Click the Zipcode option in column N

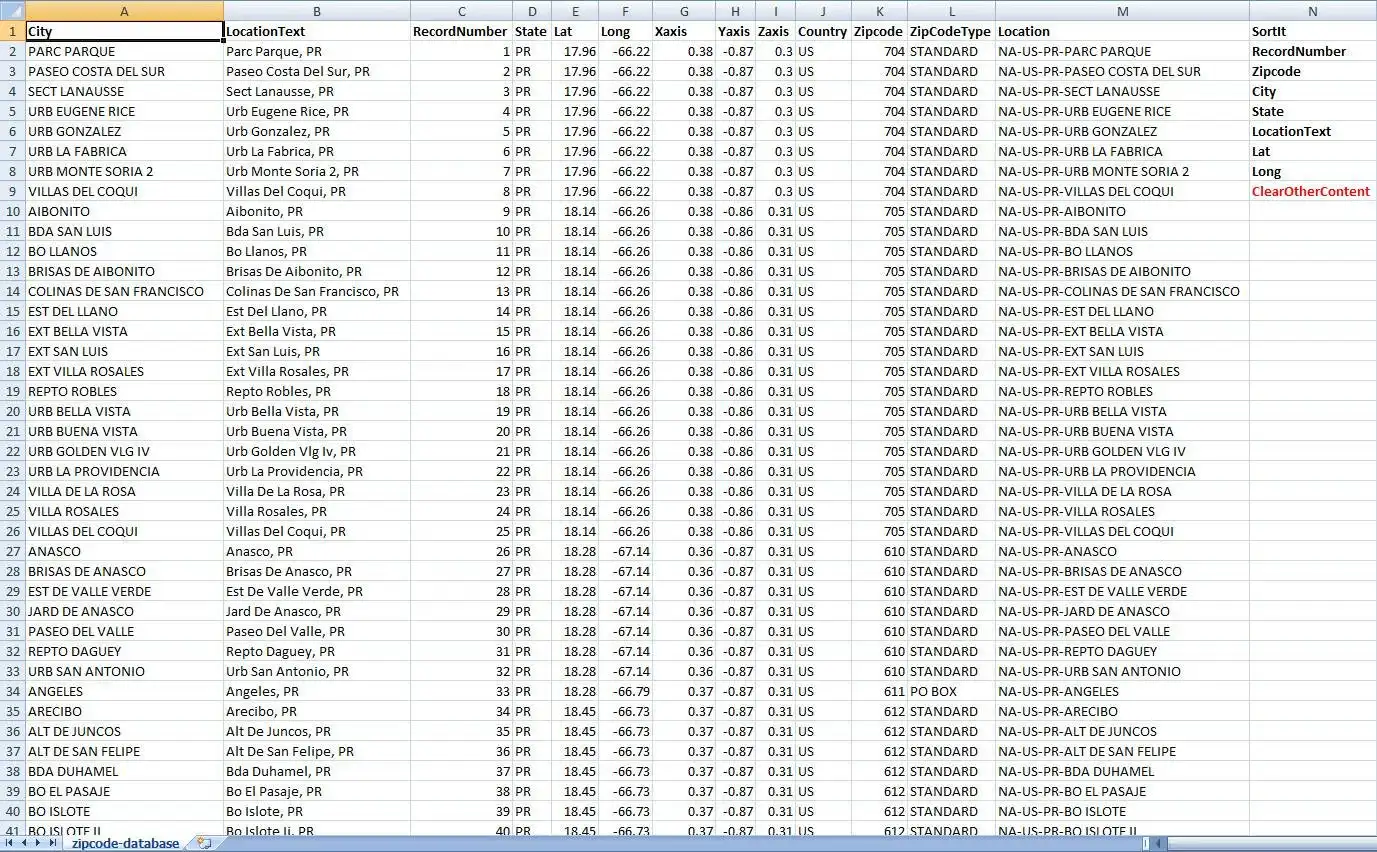point(1313,72)
